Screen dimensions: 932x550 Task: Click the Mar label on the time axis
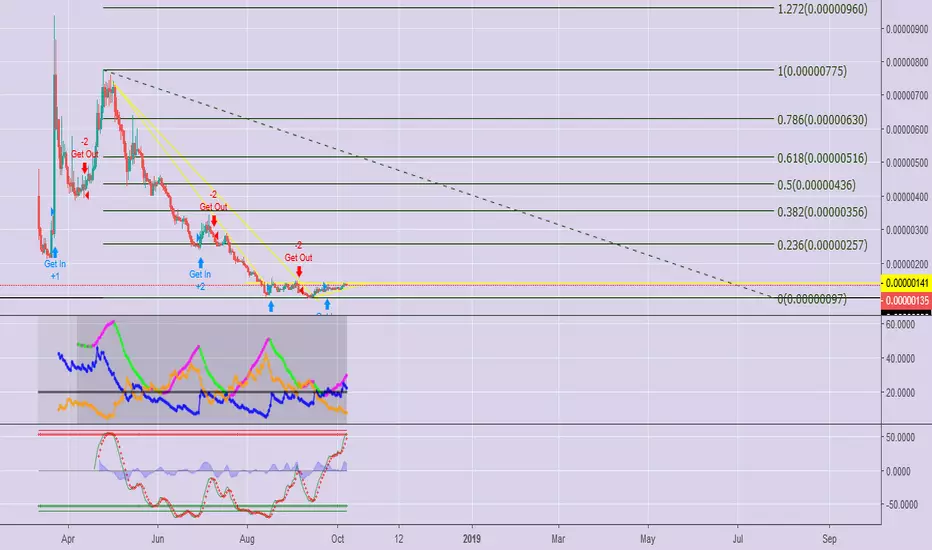558,539
